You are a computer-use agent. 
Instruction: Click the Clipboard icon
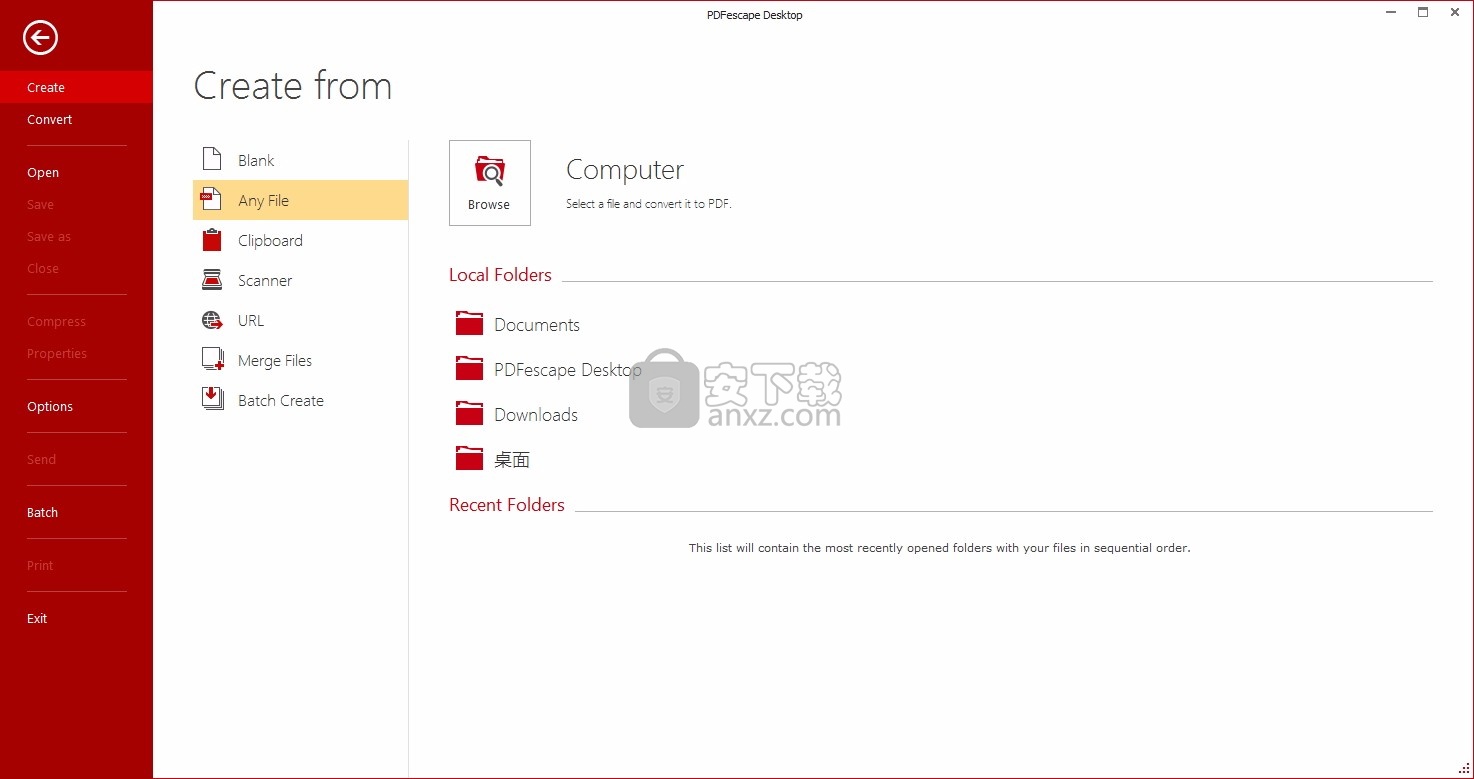tap(212, 240)
